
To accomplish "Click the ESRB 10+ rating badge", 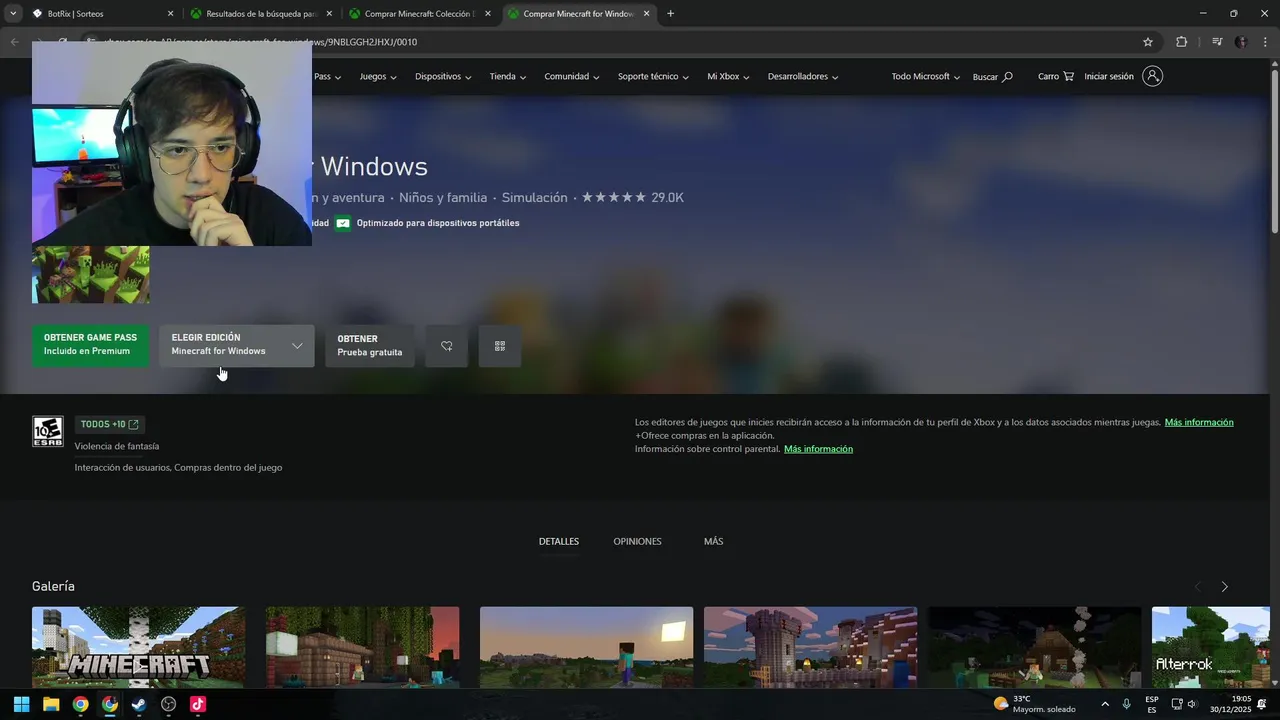I will click(47, 431).
